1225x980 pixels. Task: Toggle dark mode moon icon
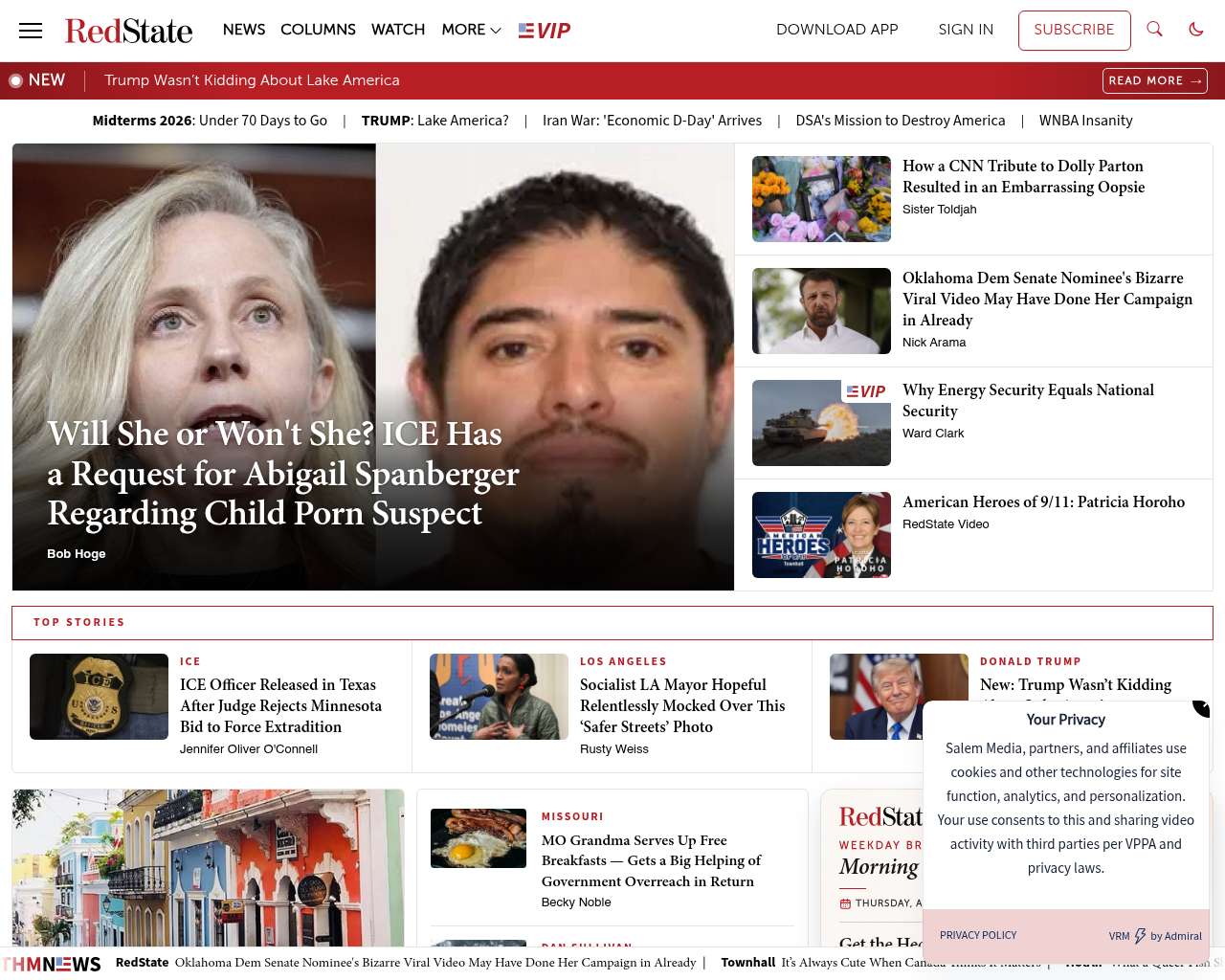tap(1196, 30)
